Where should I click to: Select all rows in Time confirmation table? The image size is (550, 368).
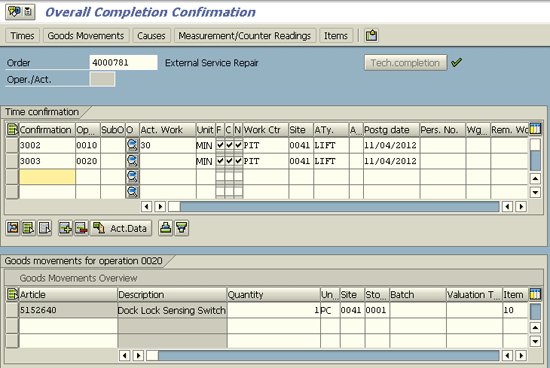[12, 130]
